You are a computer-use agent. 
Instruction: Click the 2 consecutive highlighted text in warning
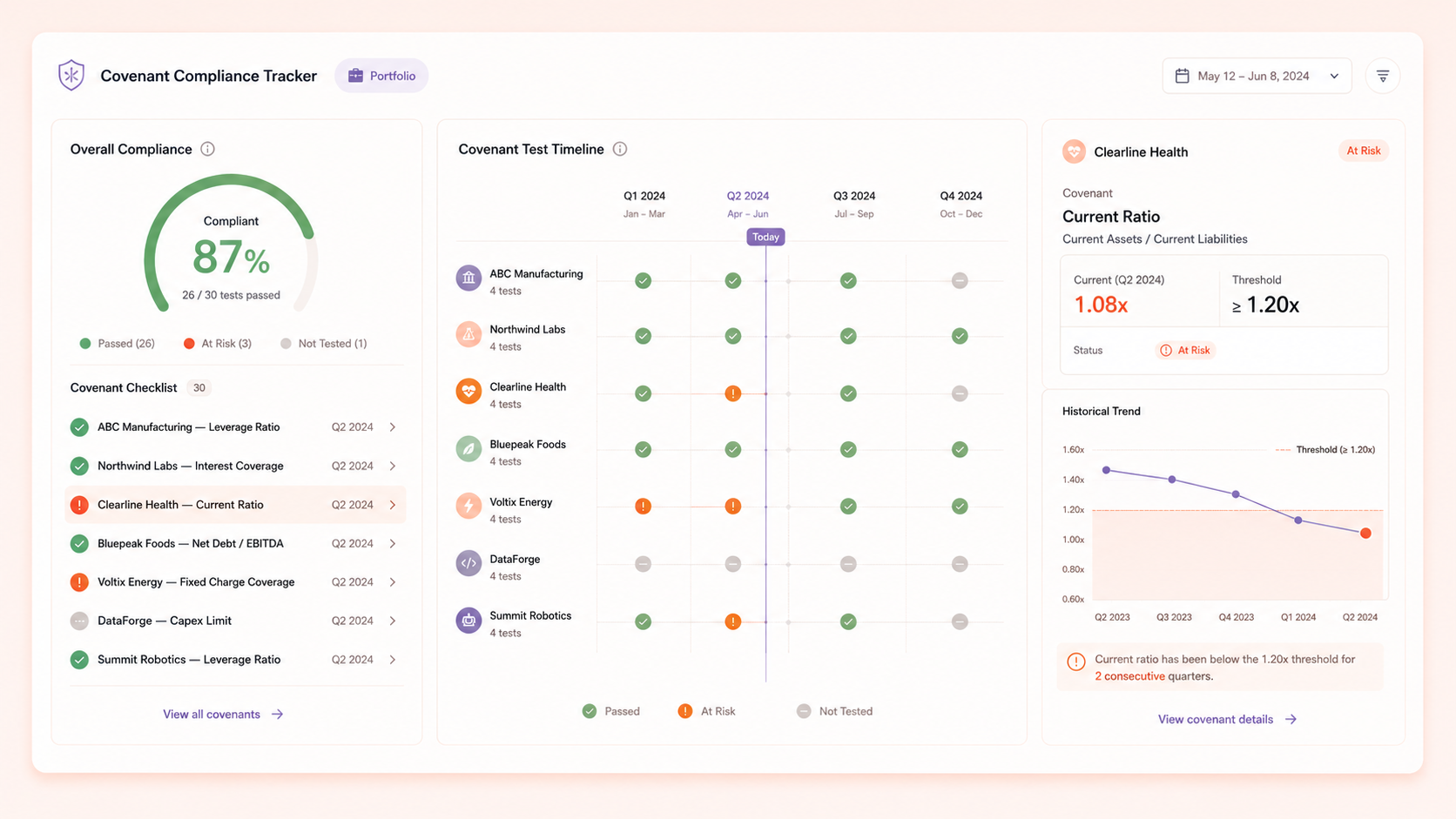tap(1129, 676)
